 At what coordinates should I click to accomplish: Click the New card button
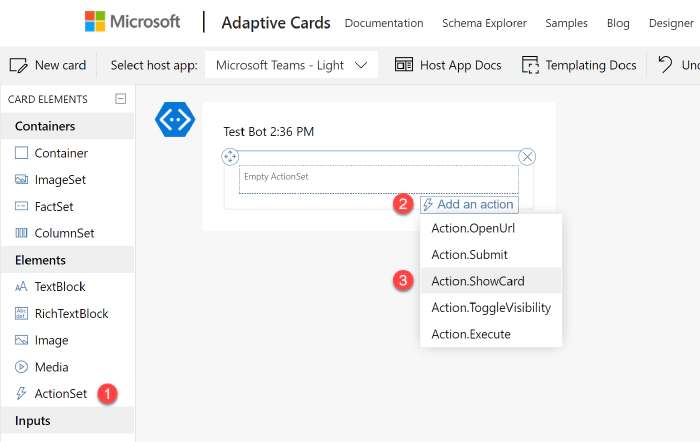pos(48,65)
